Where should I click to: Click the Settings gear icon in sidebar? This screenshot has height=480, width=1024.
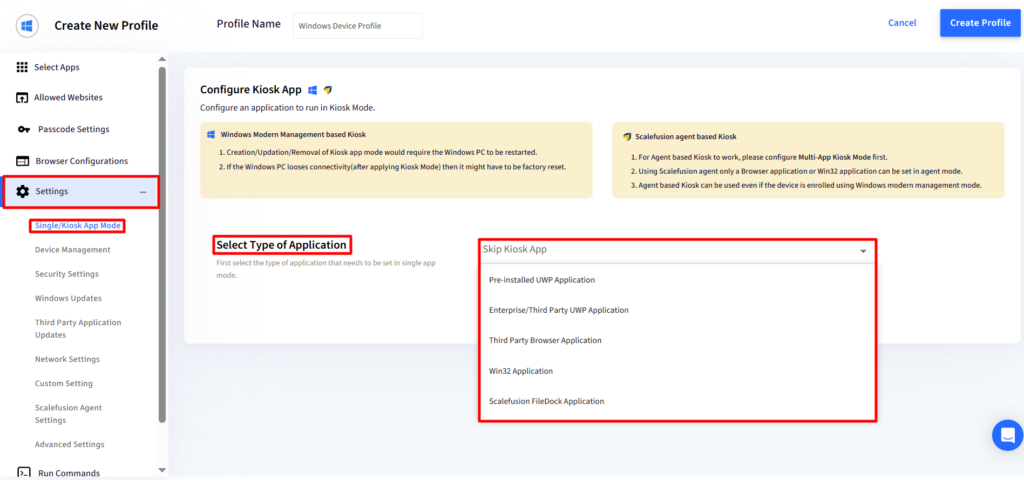pos(23,191)
